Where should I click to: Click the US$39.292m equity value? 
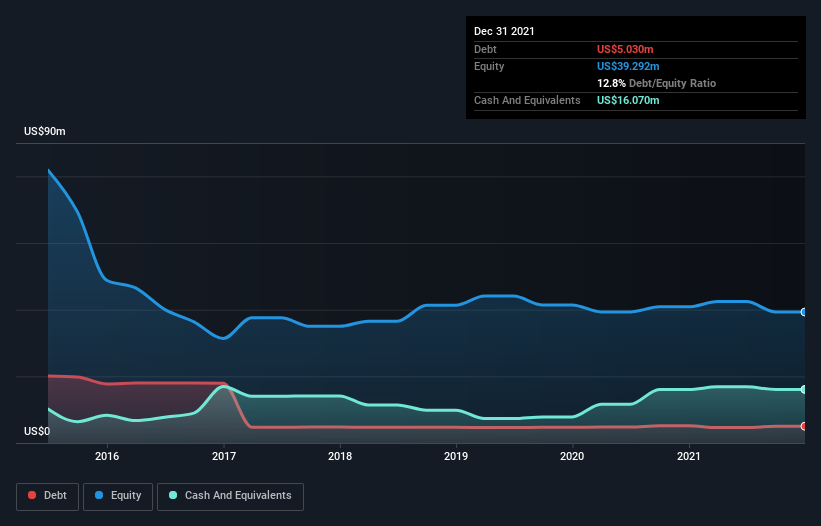(628, 66)
